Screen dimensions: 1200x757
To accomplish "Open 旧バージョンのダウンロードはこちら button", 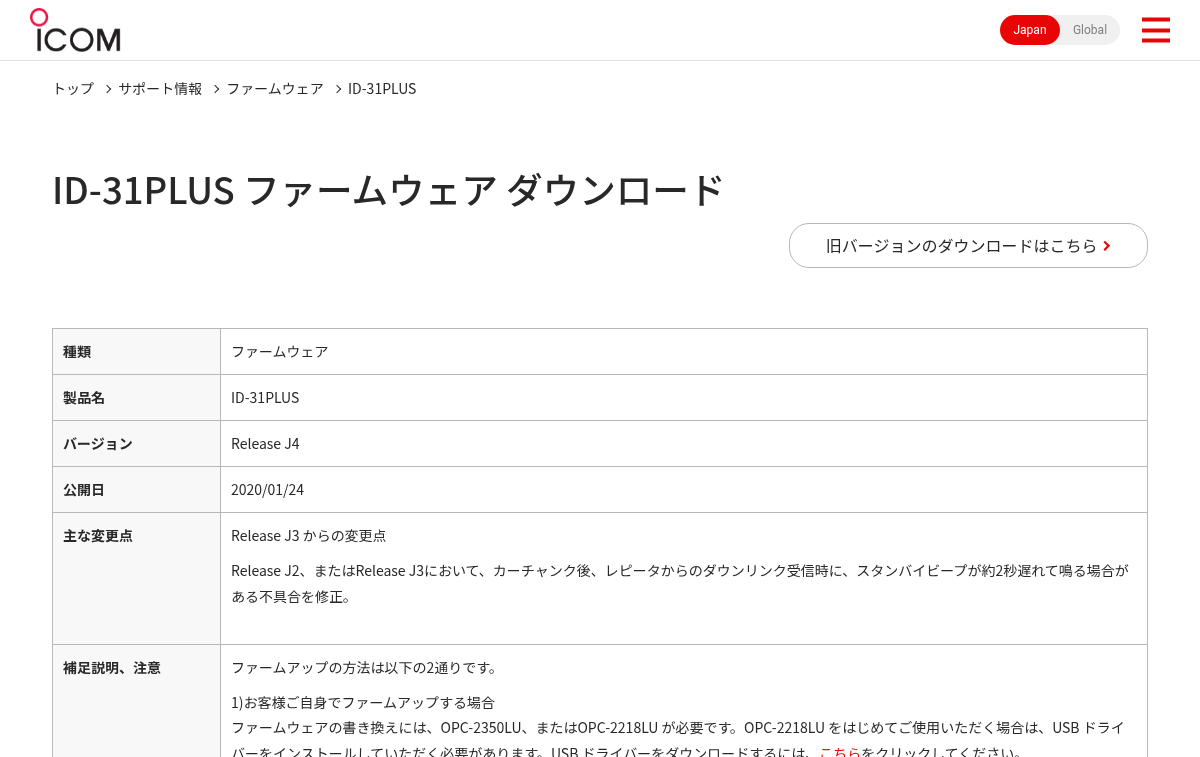I will [968, 245].
